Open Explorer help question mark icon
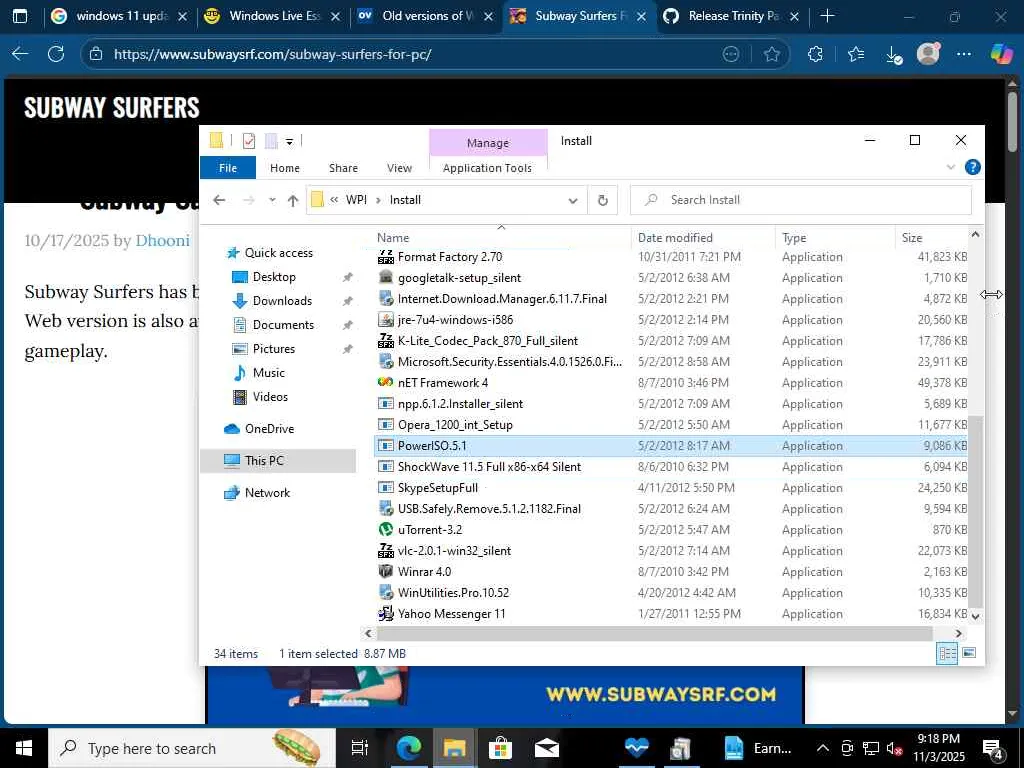This screenshot has width=1024, height=768. click(x=972, y=167)
